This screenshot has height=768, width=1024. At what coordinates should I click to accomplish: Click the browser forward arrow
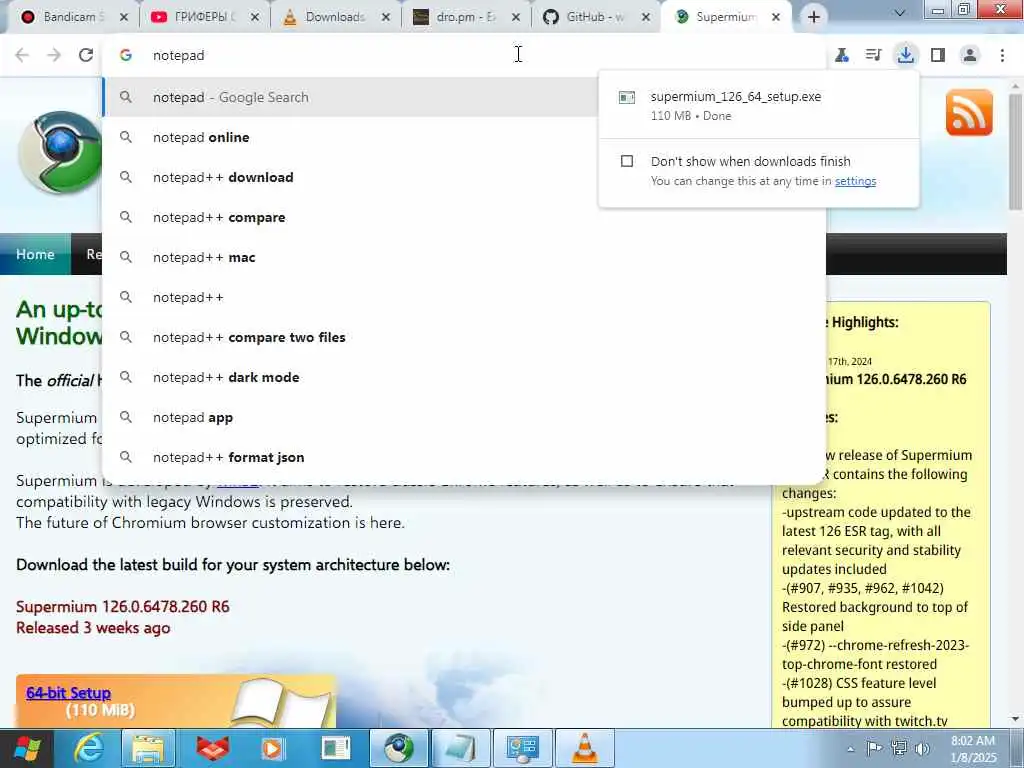[x=54, y=55]
